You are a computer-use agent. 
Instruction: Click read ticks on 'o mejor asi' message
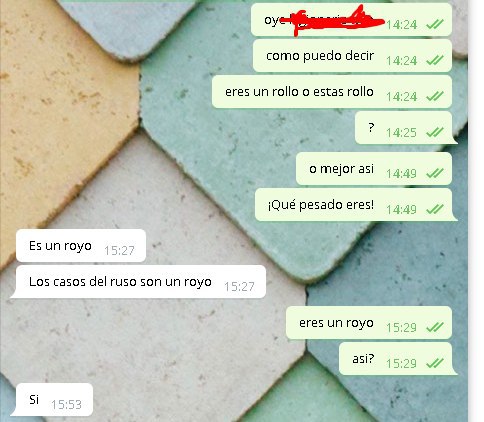point(435,173)
